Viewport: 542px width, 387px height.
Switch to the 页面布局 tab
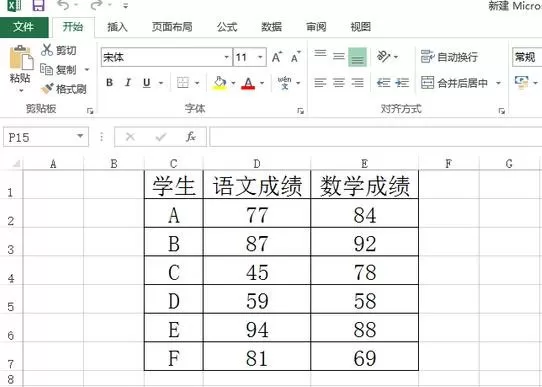click(x=172, y=27)
